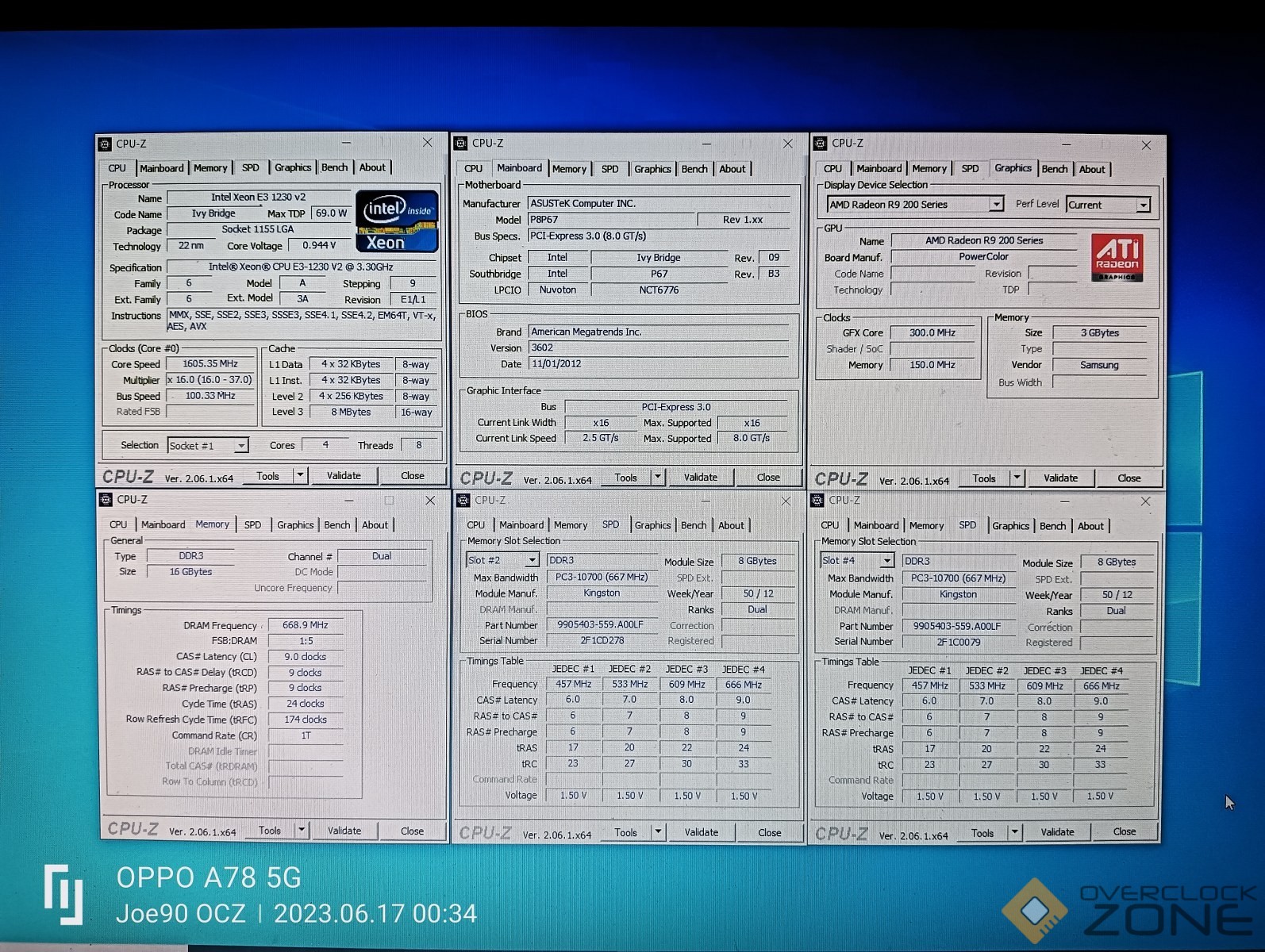Image resolution: width=1265 pixels, height=952 pixels.
Task: Open the Graphics tab in the Slot #4 window
Action: (x=1010, y=526)
